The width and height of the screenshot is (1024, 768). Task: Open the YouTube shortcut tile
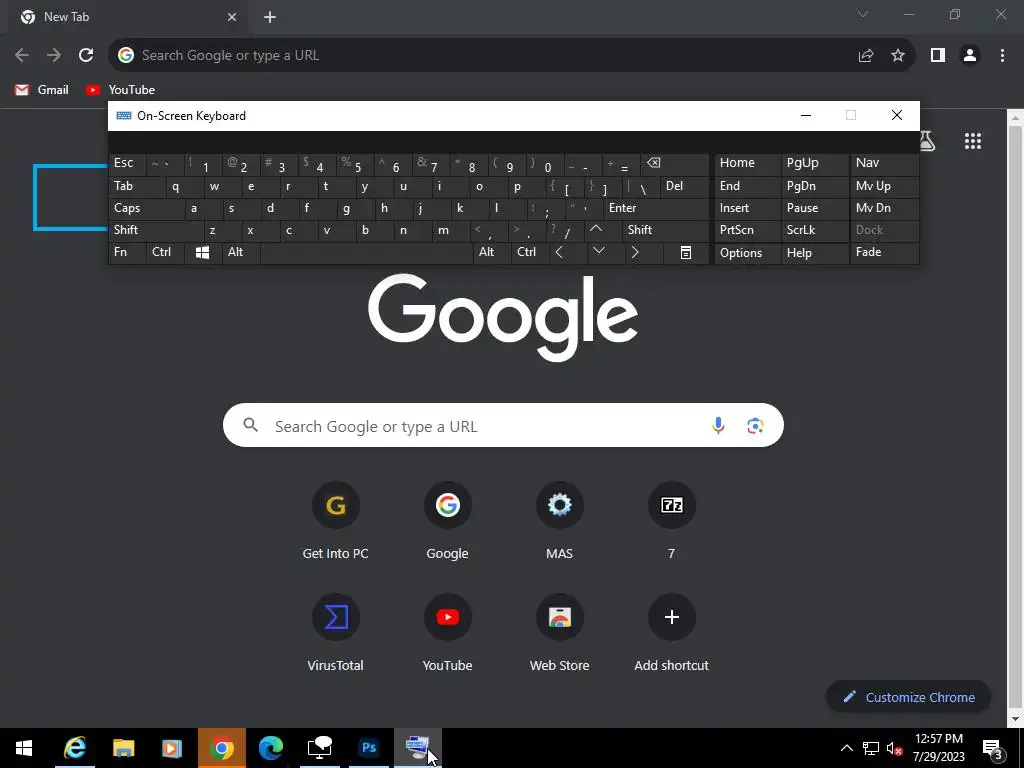447,633
